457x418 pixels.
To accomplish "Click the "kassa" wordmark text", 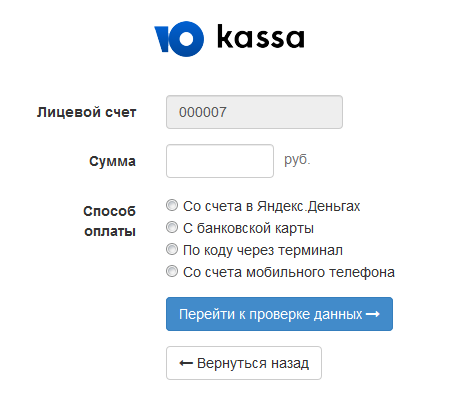I will pos(261,36).
